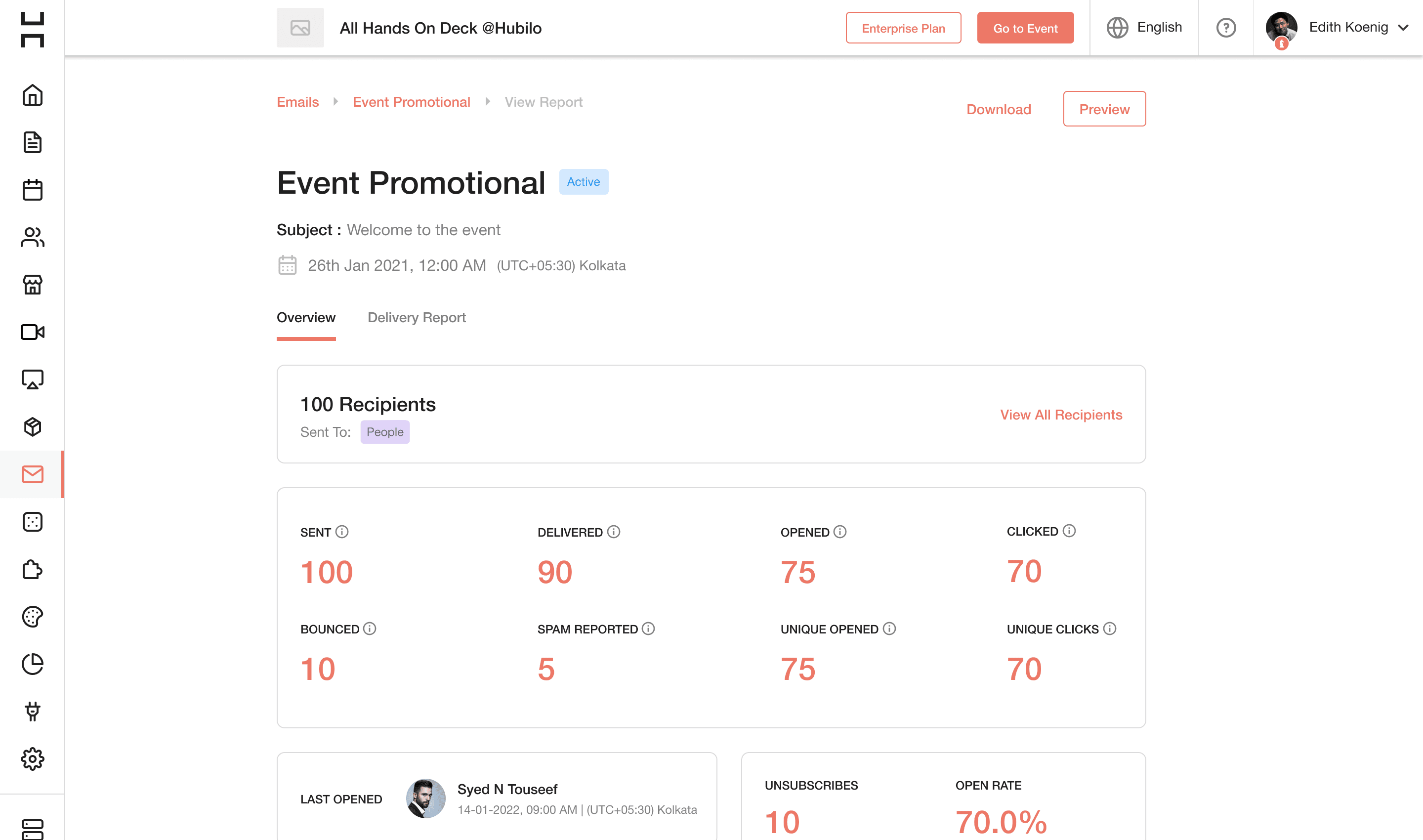The width and height of the screenshot is (1423, 840).
Task: Open the 3D box icon in sidebar
Action: point(32,427)
